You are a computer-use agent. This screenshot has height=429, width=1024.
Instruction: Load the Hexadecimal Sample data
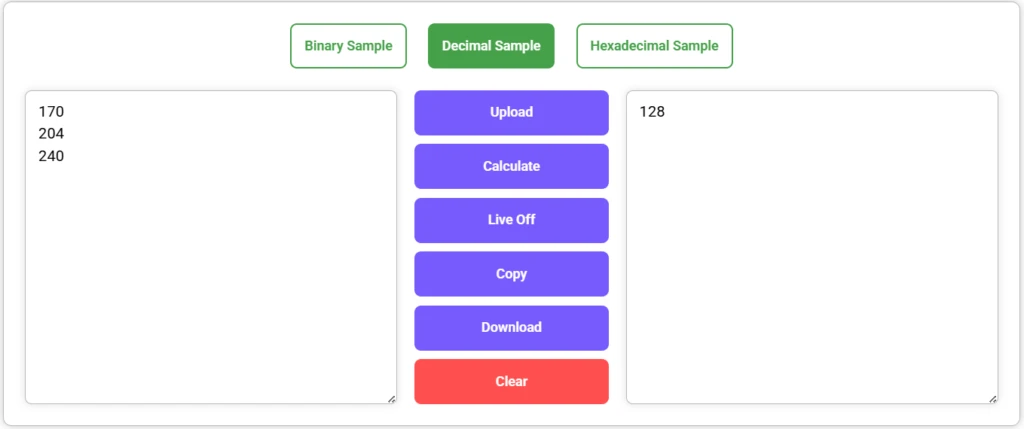[654, 46]
